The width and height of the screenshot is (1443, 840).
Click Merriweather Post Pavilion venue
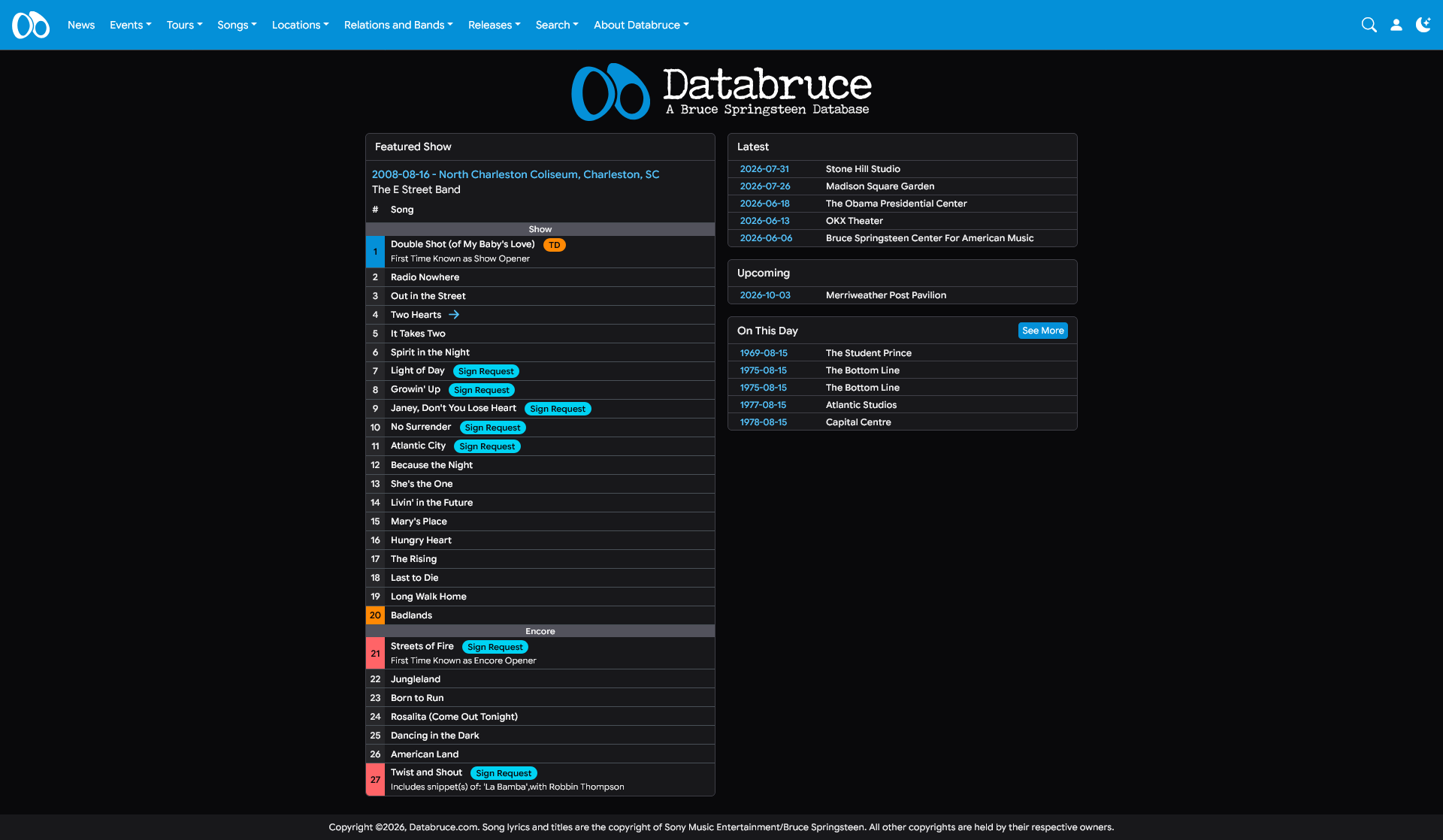point(886,295)
